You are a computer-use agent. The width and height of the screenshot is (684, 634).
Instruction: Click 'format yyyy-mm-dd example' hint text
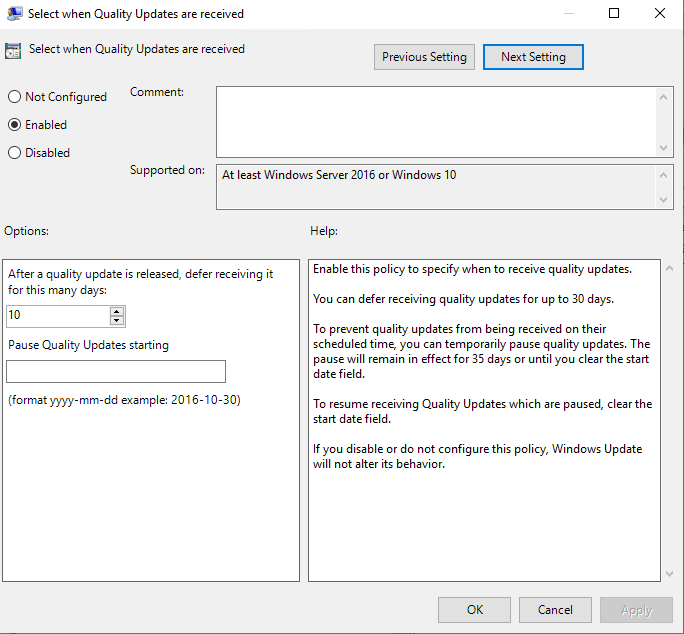click(x=124, y=400)
